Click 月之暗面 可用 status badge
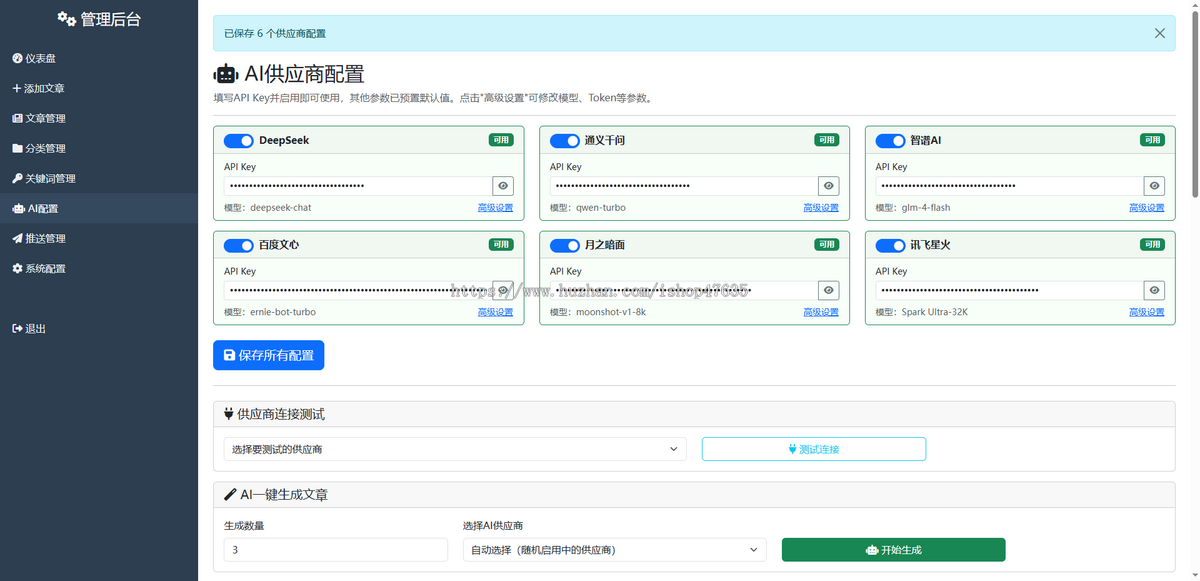 (x=827, y=244)
